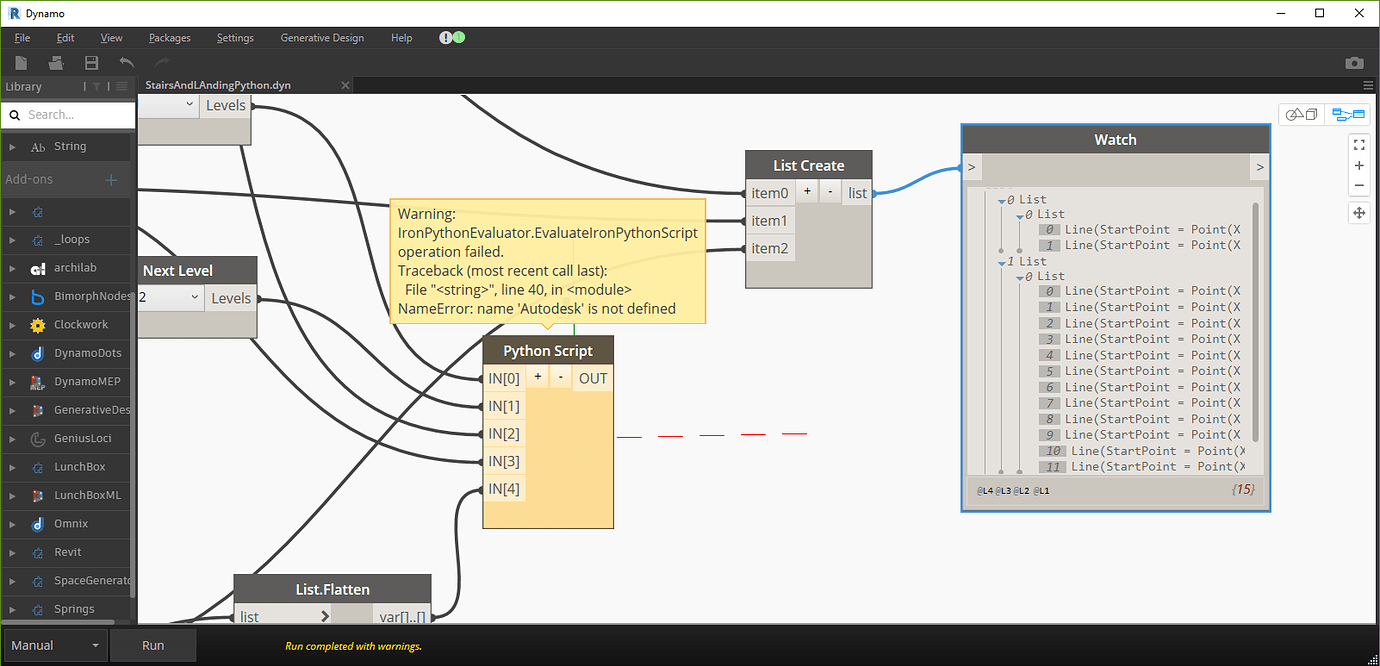This screenshot has height=666, width=1380.
Task: Save the graph with the disk icon
Action: [x=91, y=62]
